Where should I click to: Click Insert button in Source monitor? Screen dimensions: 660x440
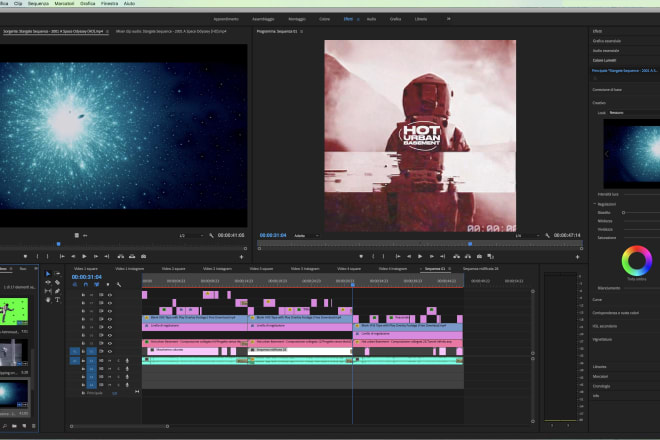coord(121,256)
